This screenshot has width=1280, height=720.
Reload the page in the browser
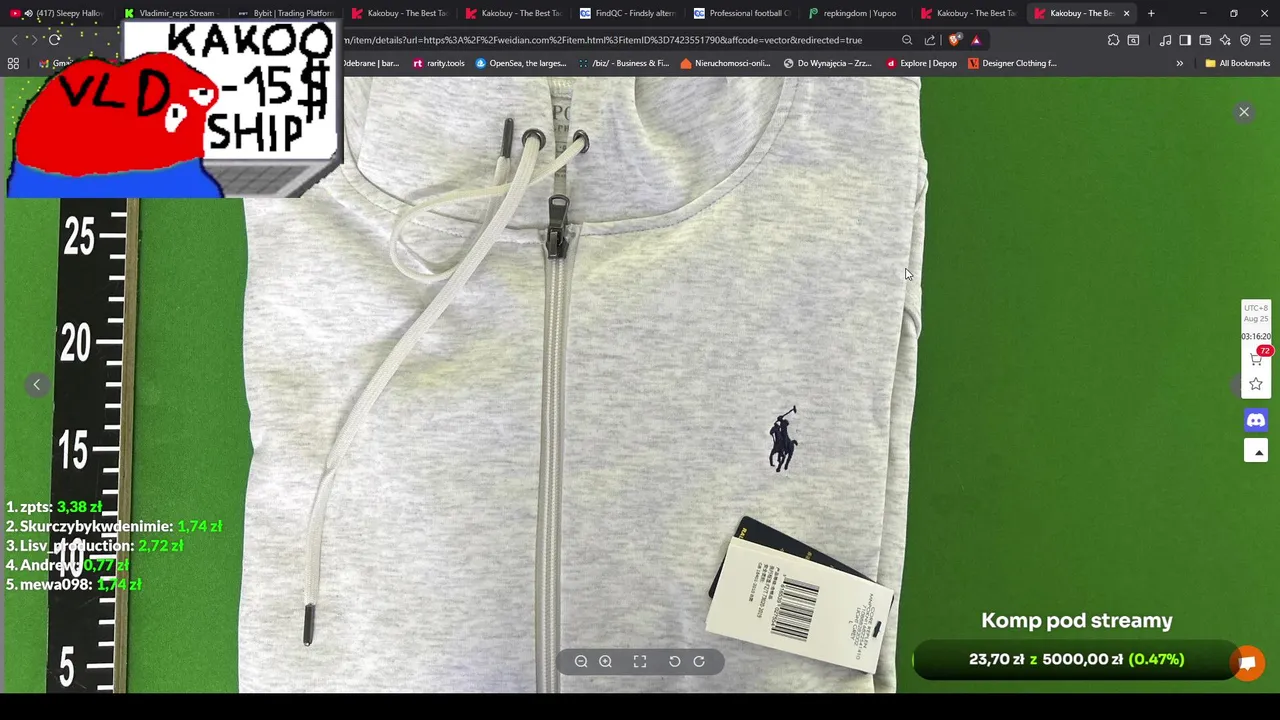tap(55, 40)
